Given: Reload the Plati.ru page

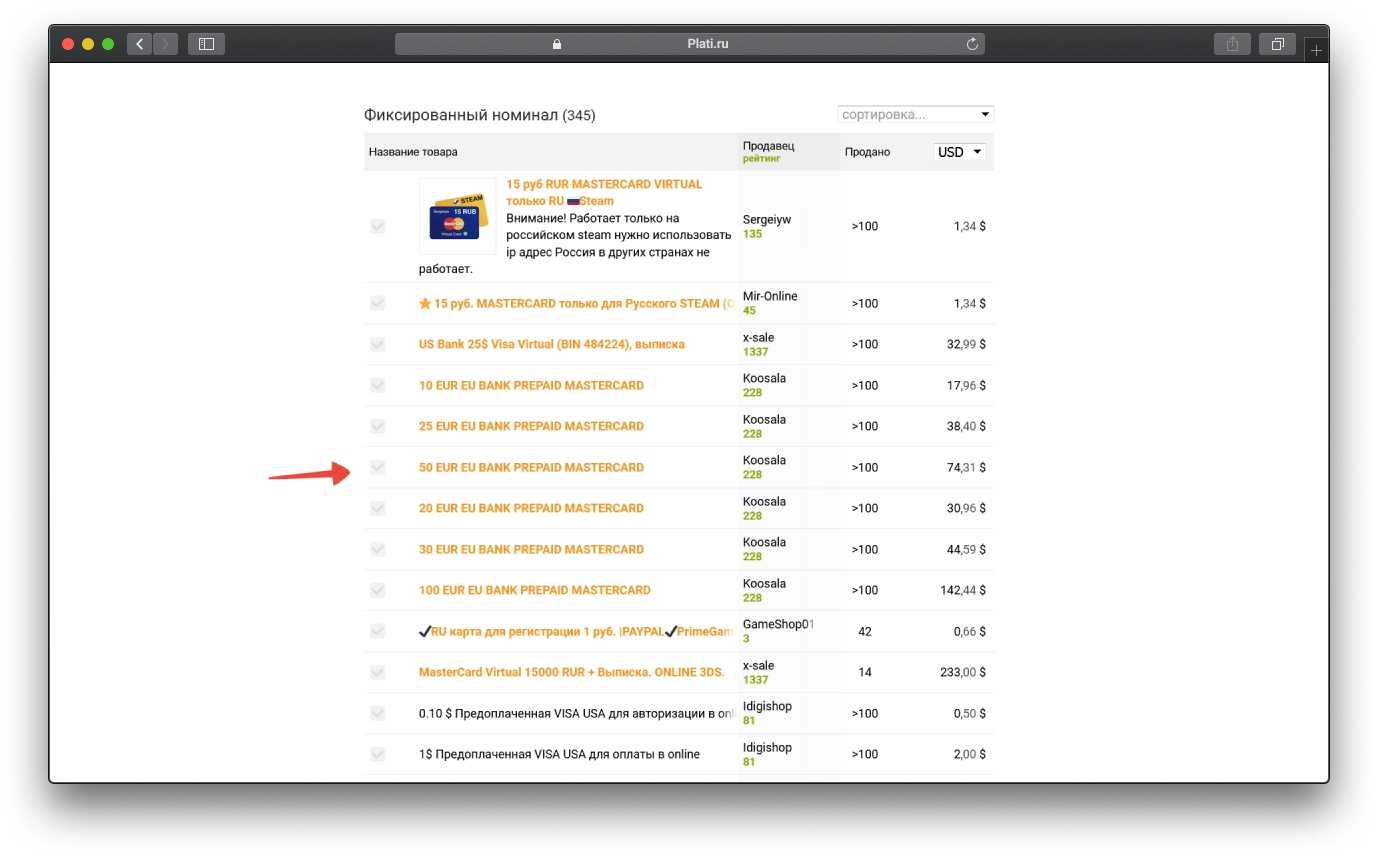Looking at the screenshot, I should pyautogui.click(x=971, y=44).
